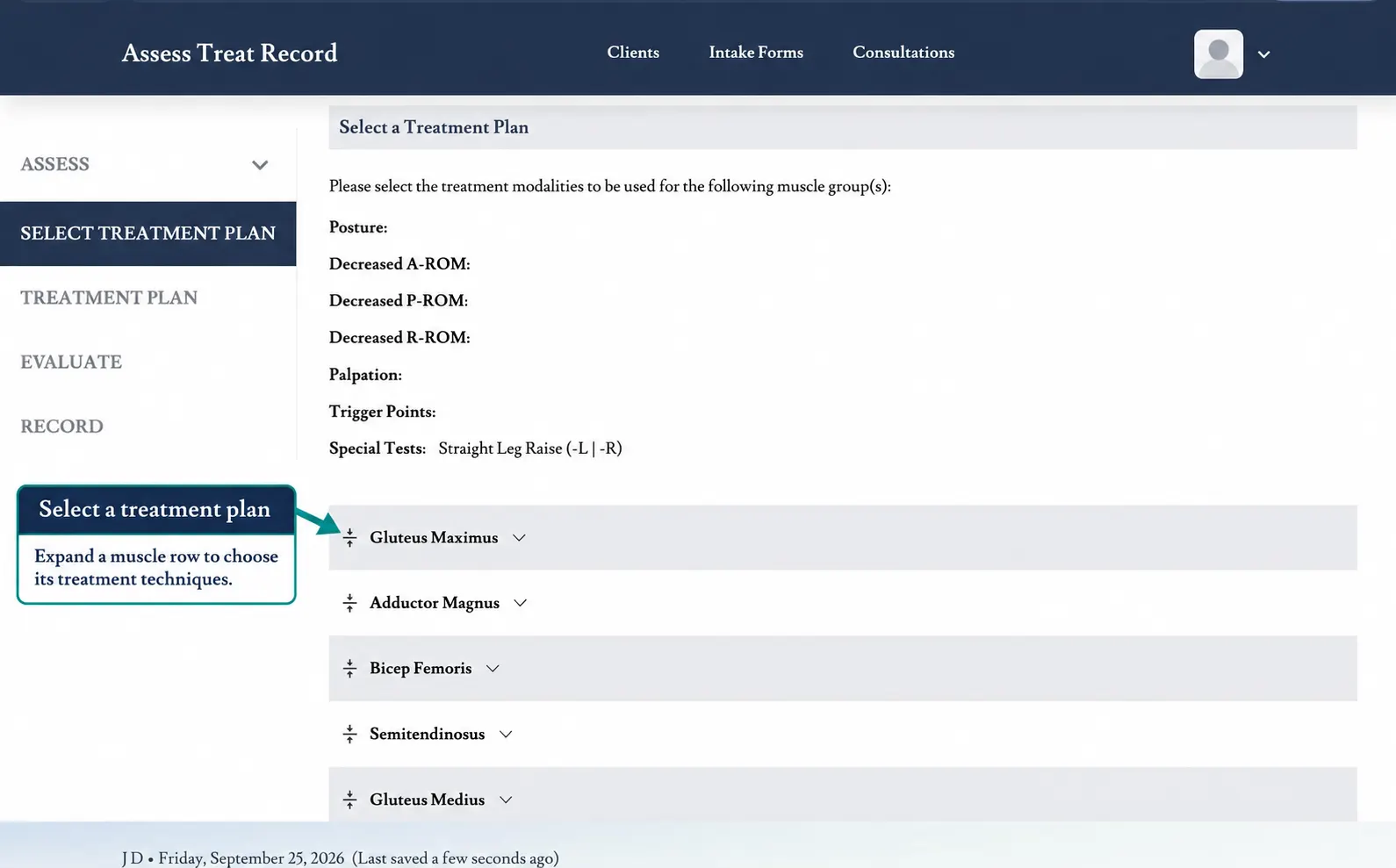Click the Palpation label

[x=365, y=375]
